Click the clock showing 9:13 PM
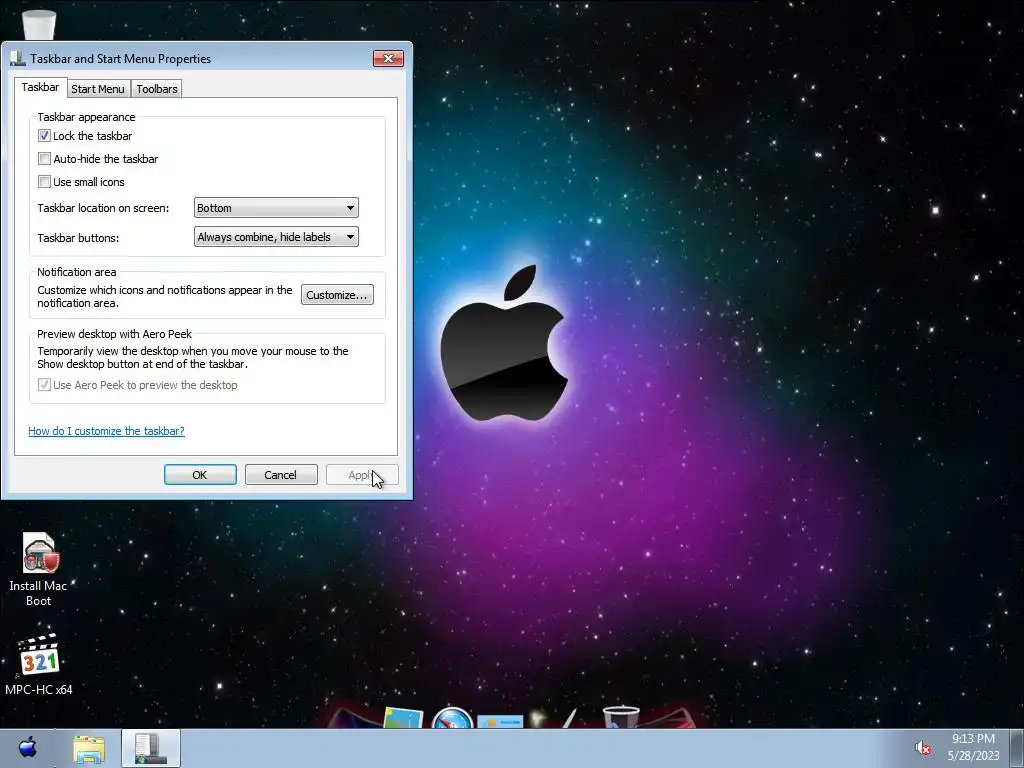 [973, 739]
